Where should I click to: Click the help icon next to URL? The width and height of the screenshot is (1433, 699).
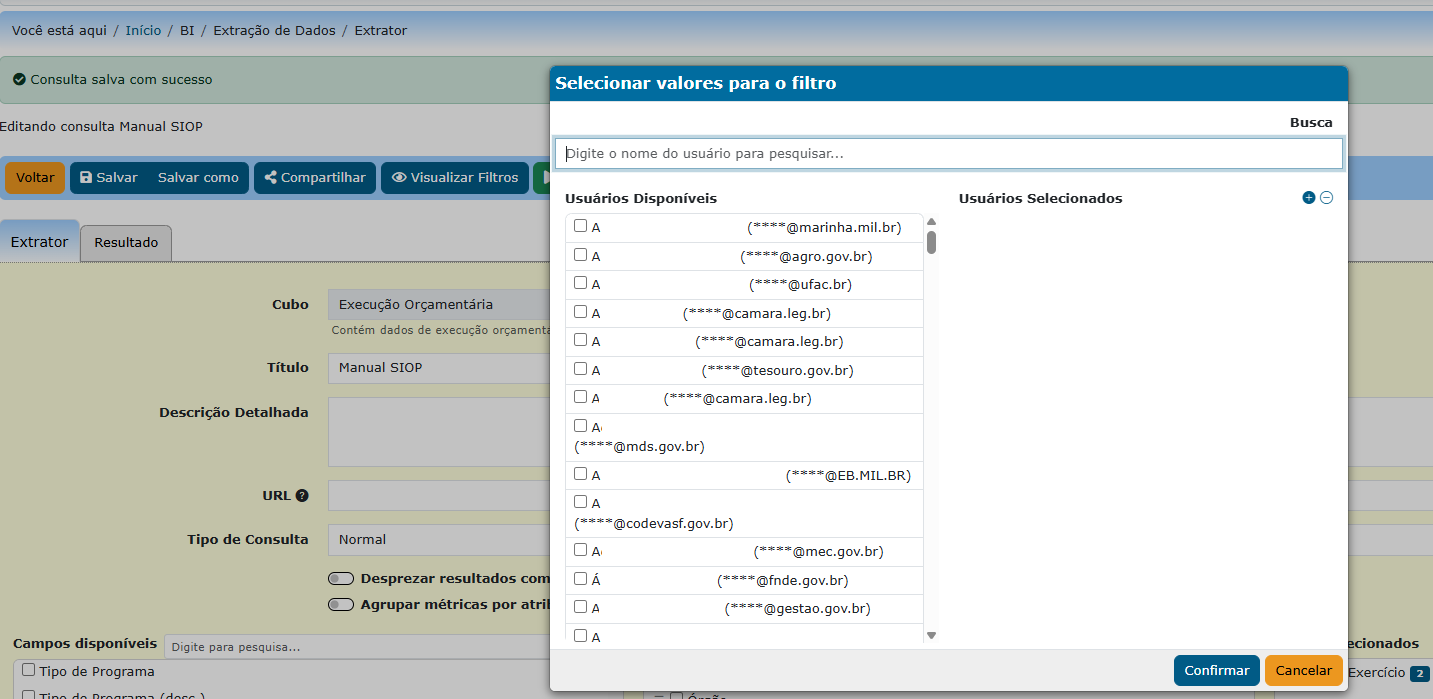tap(301, 495)
